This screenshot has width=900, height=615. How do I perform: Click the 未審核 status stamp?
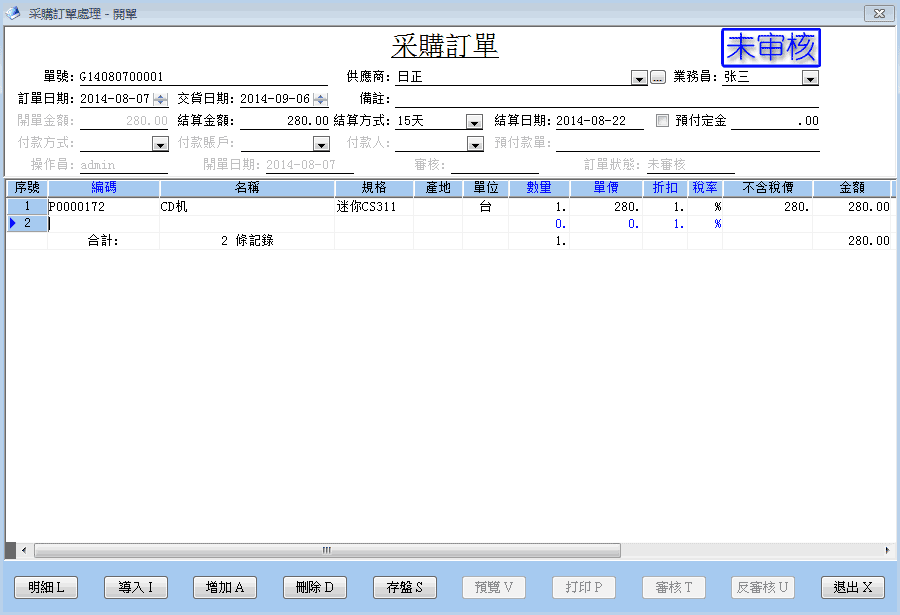(x=771, y=48)
